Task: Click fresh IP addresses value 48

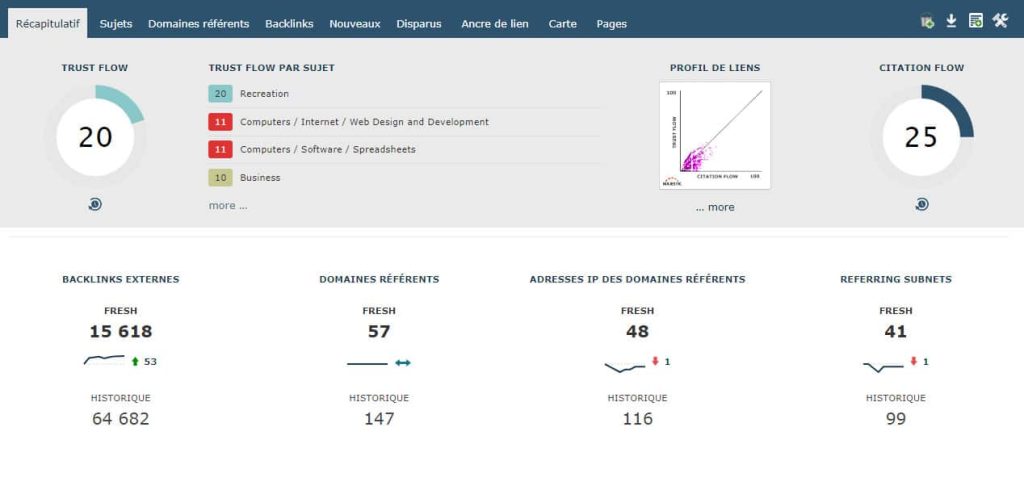Action: [x=637, y=331]
